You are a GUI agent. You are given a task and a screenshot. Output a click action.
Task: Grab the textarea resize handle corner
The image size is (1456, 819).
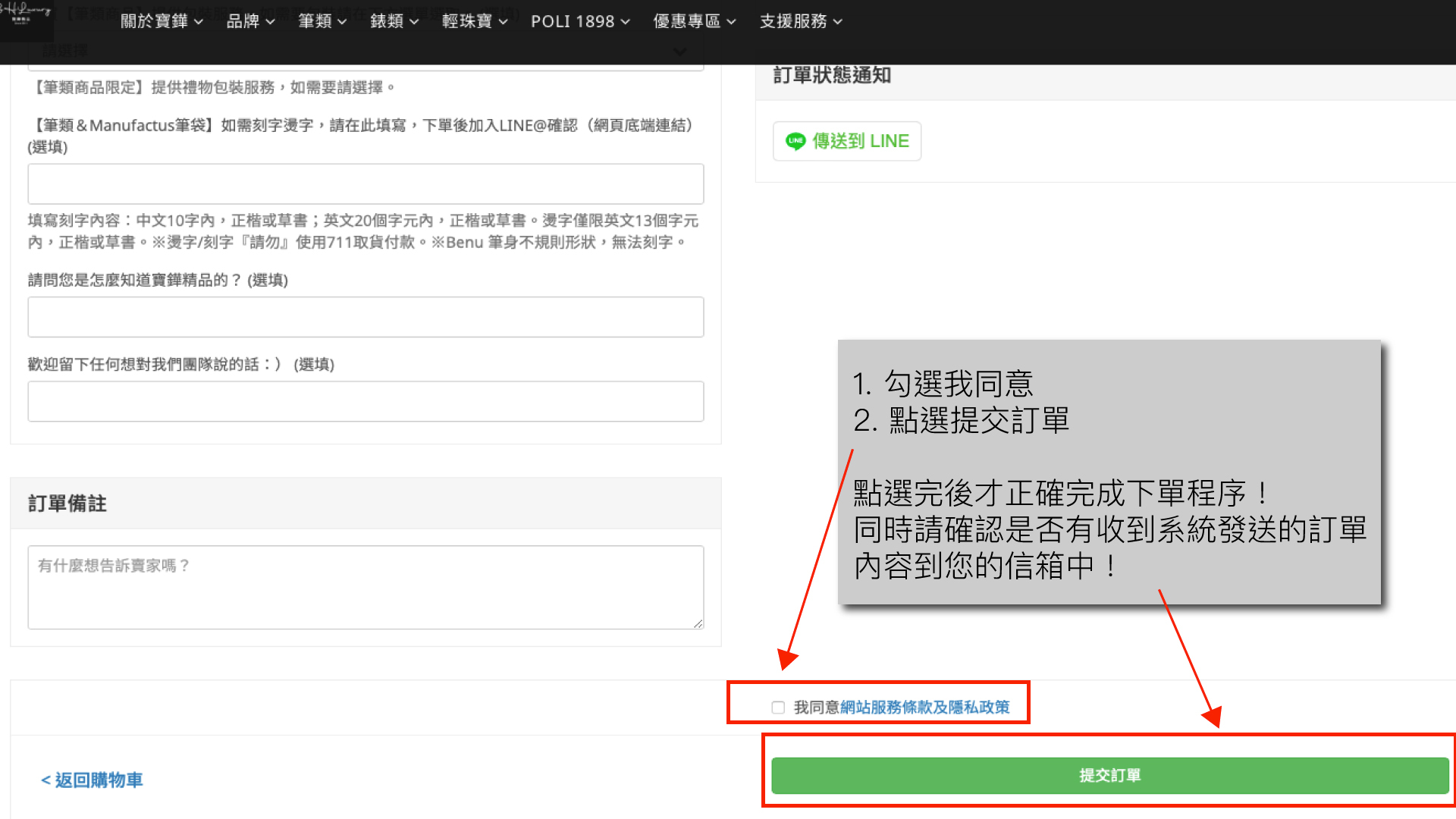tap(698, 623)
